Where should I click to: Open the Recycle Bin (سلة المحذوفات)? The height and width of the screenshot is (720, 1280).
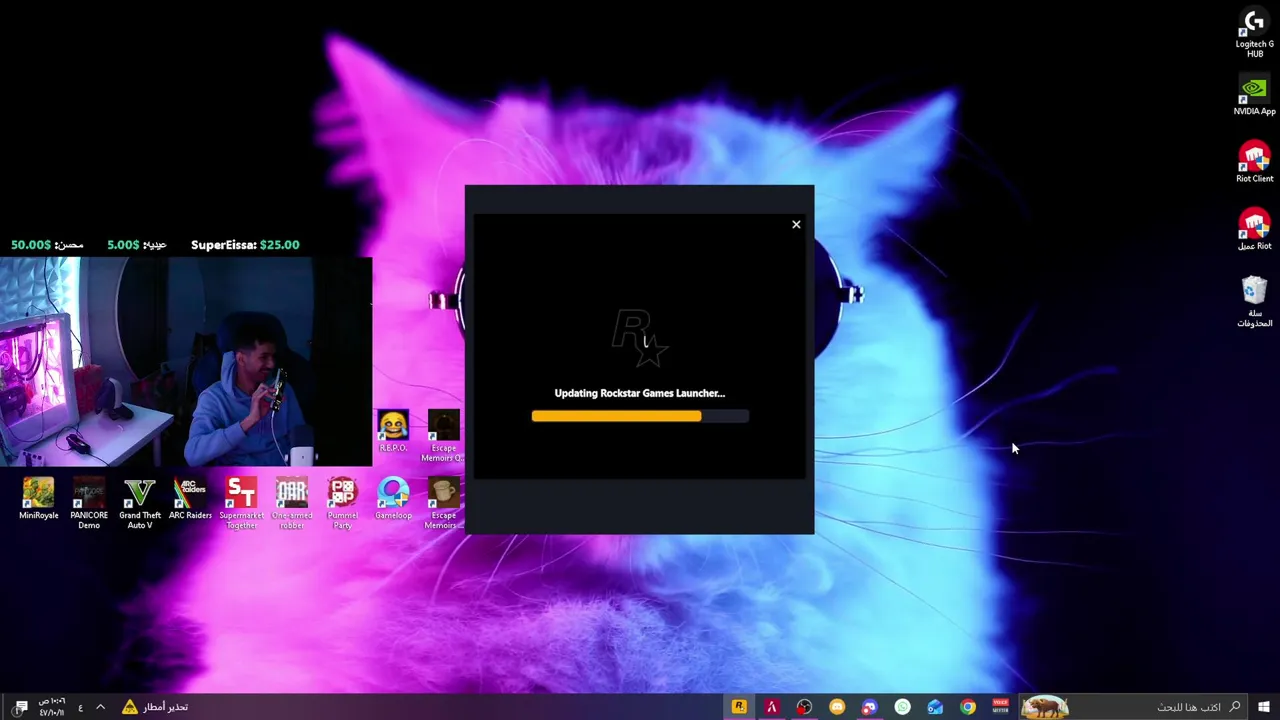pos(1254,302)
